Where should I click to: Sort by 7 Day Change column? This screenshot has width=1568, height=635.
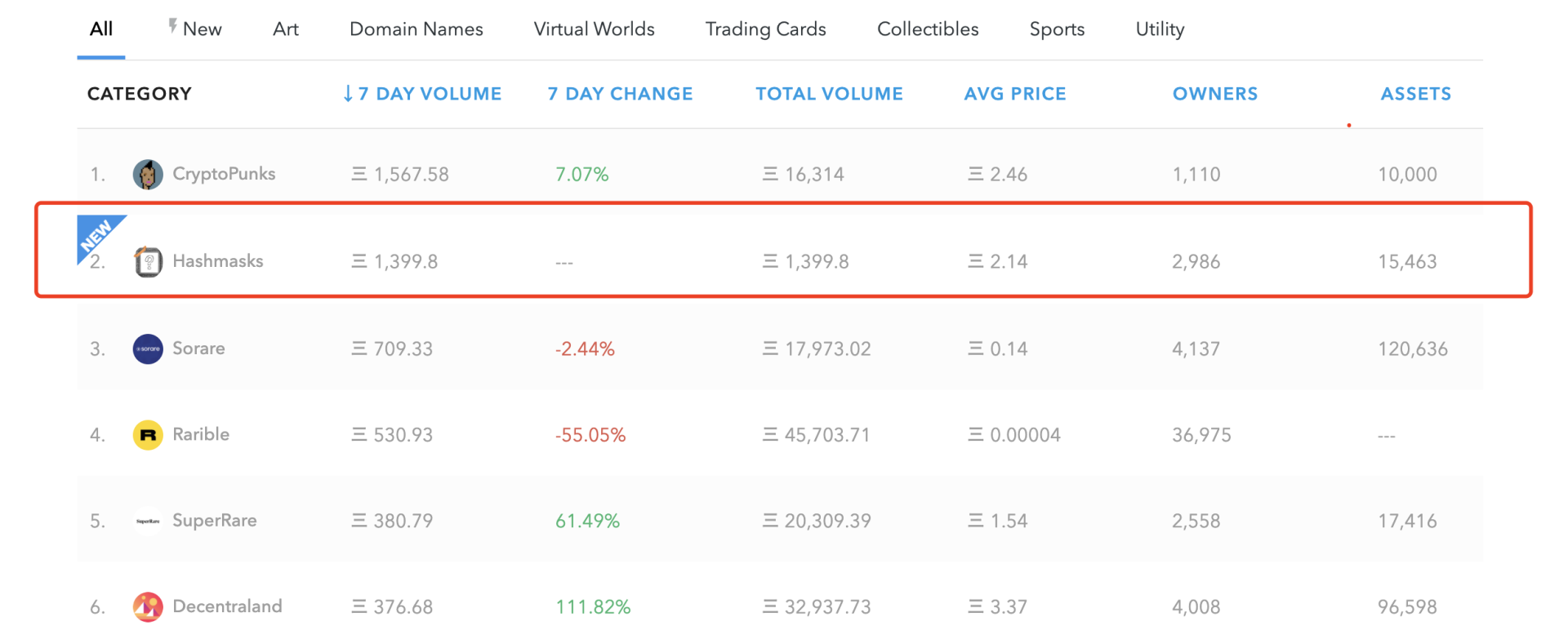pyautogui.click(x=620, y=94)
